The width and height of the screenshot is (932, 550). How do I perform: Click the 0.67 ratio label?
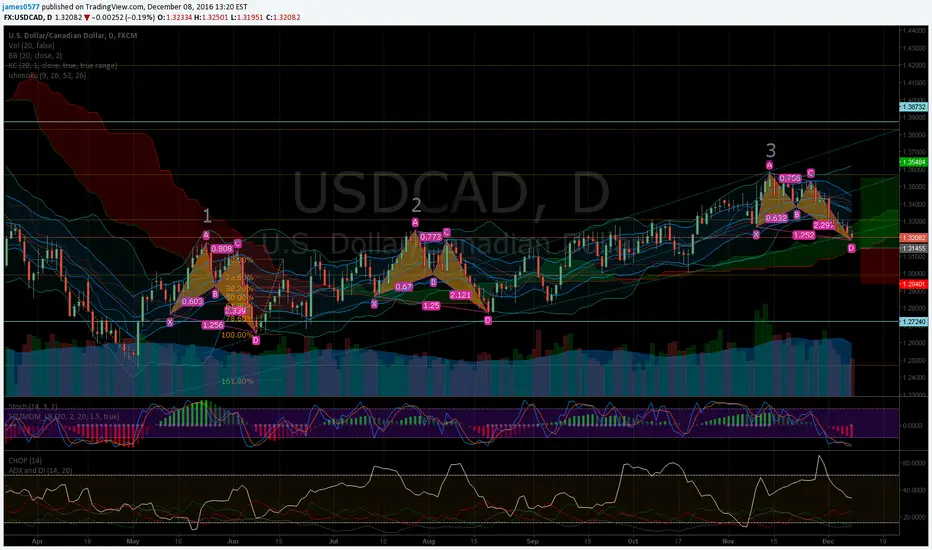pyautogui.click(x=404, y=287)
